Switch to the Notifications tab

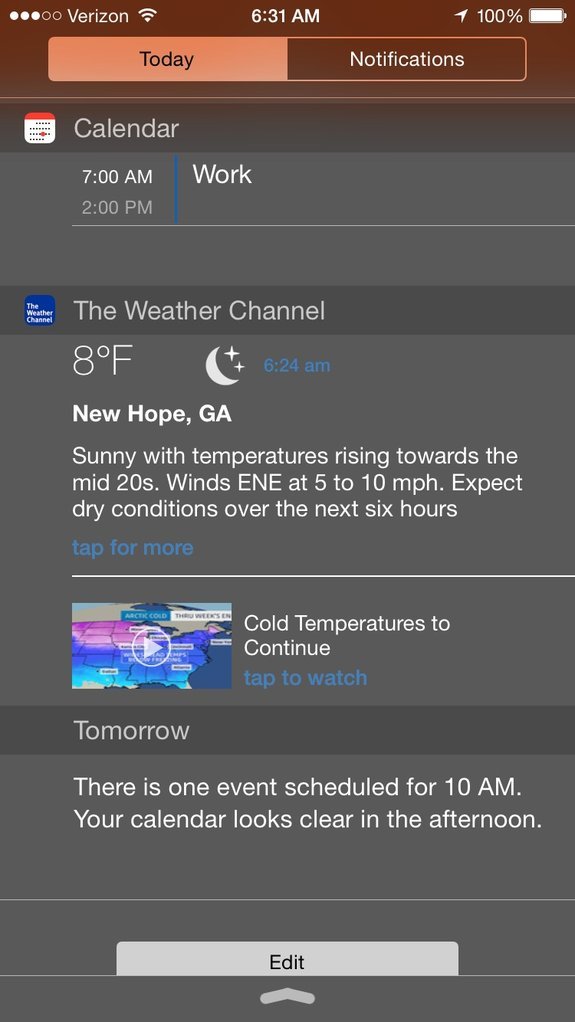[407, 59]
